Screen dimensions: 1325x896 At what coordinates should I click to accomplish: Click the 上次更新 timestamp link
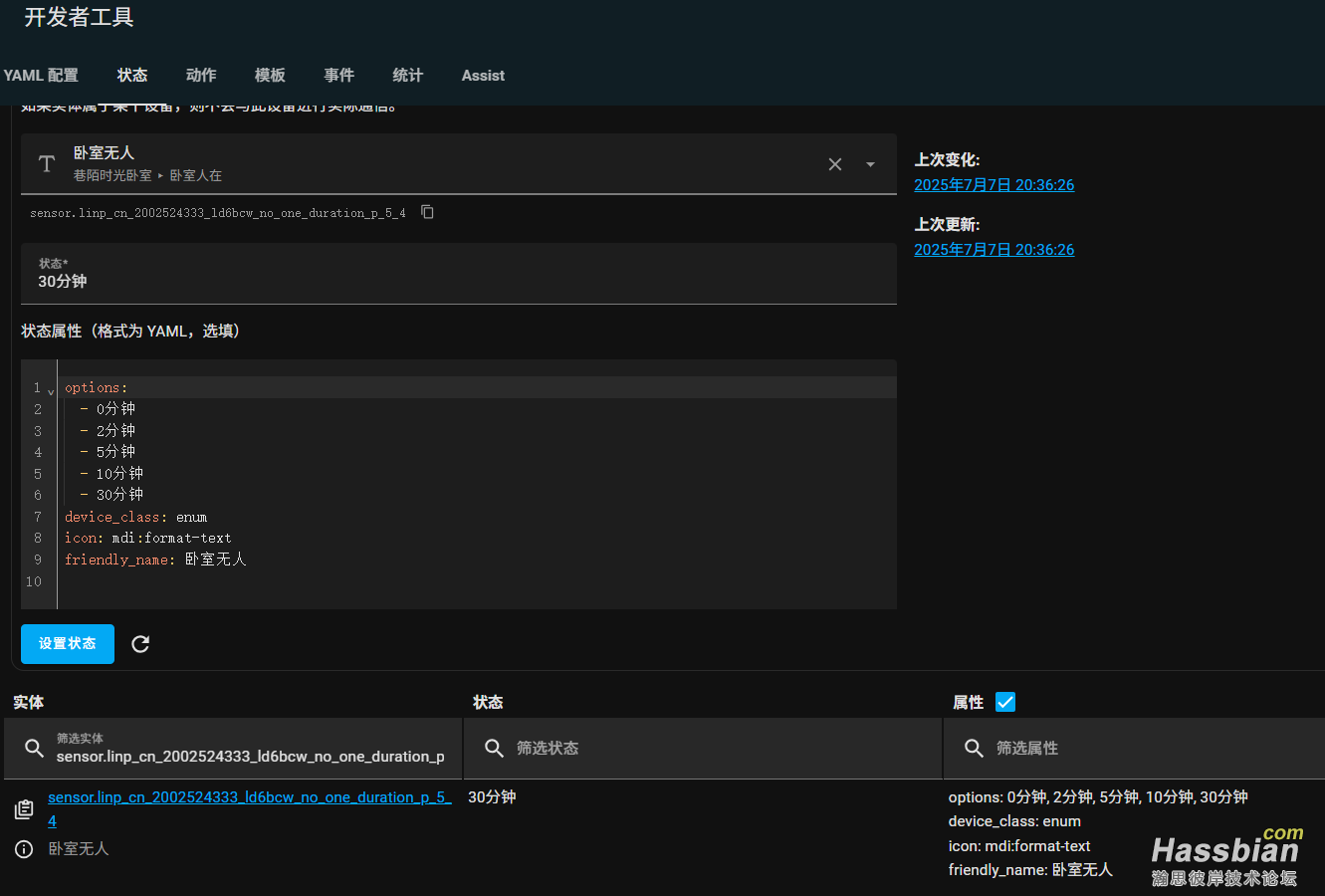994,250
